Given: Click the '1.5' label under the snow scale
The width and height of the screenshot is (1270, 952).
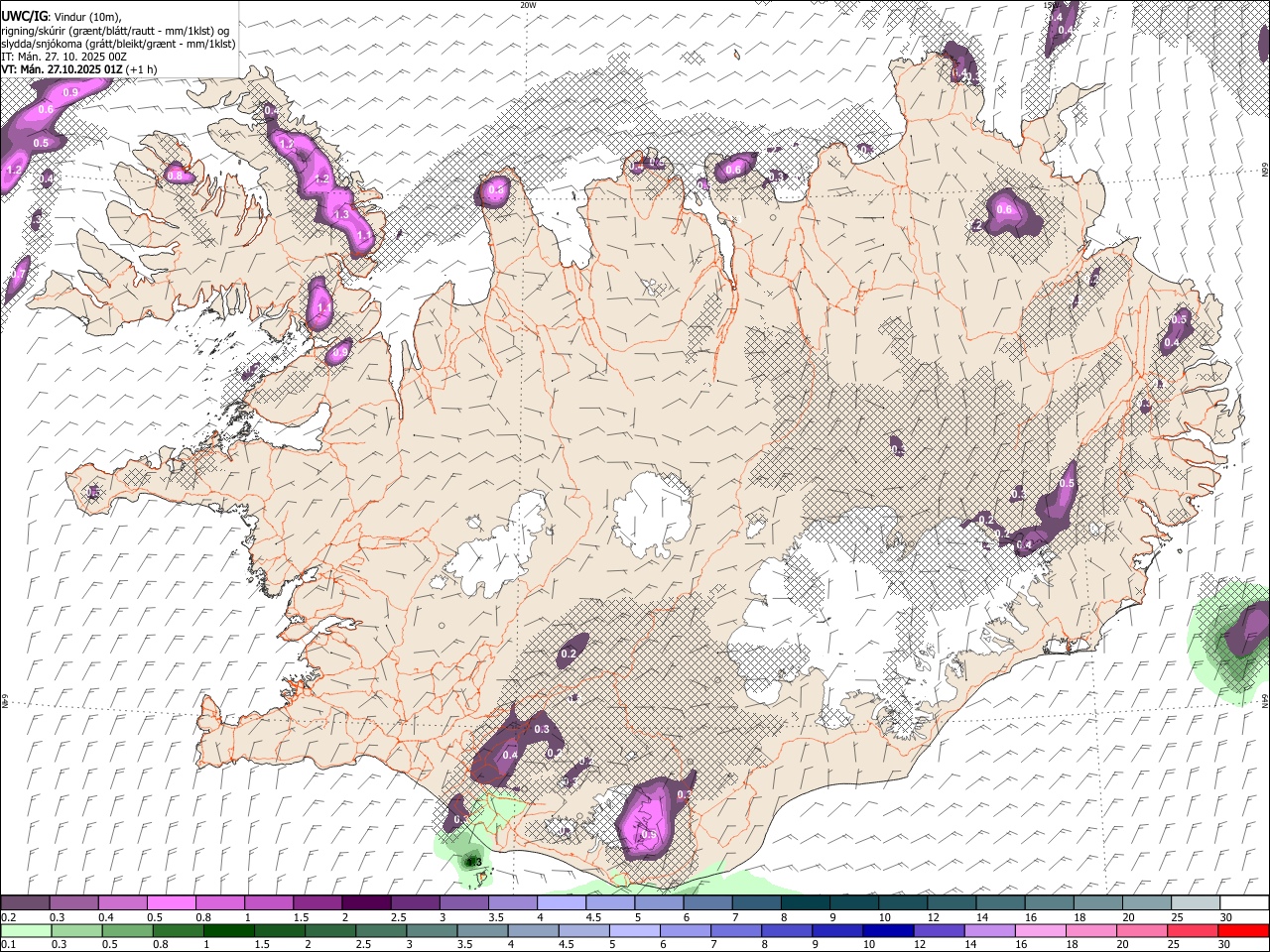Looking at the screenshot, I should [300, 917].
